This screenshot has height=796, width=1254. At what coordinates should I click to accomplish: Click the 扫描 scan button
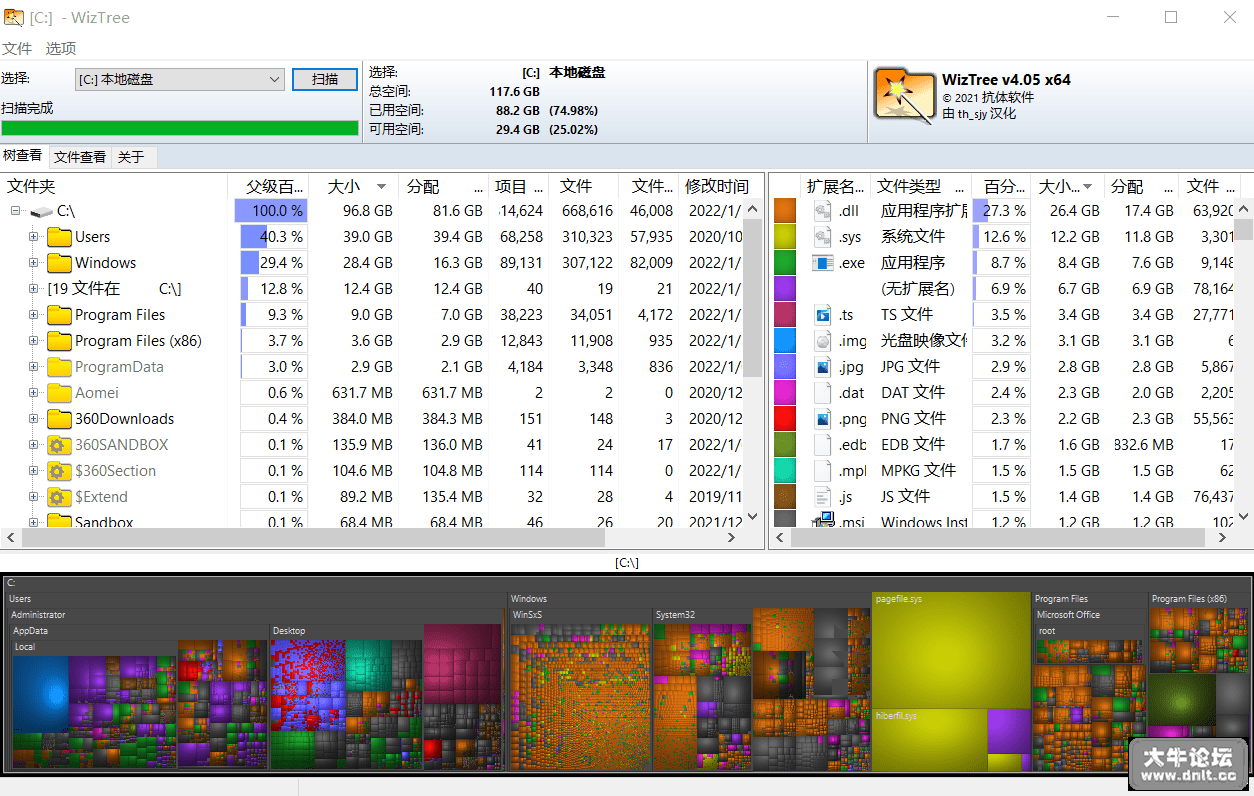coord(325,79)
